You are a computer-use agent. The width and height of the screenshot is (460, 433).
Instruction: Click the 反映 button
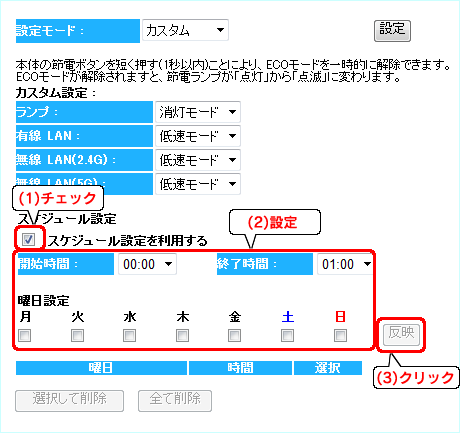401,334
